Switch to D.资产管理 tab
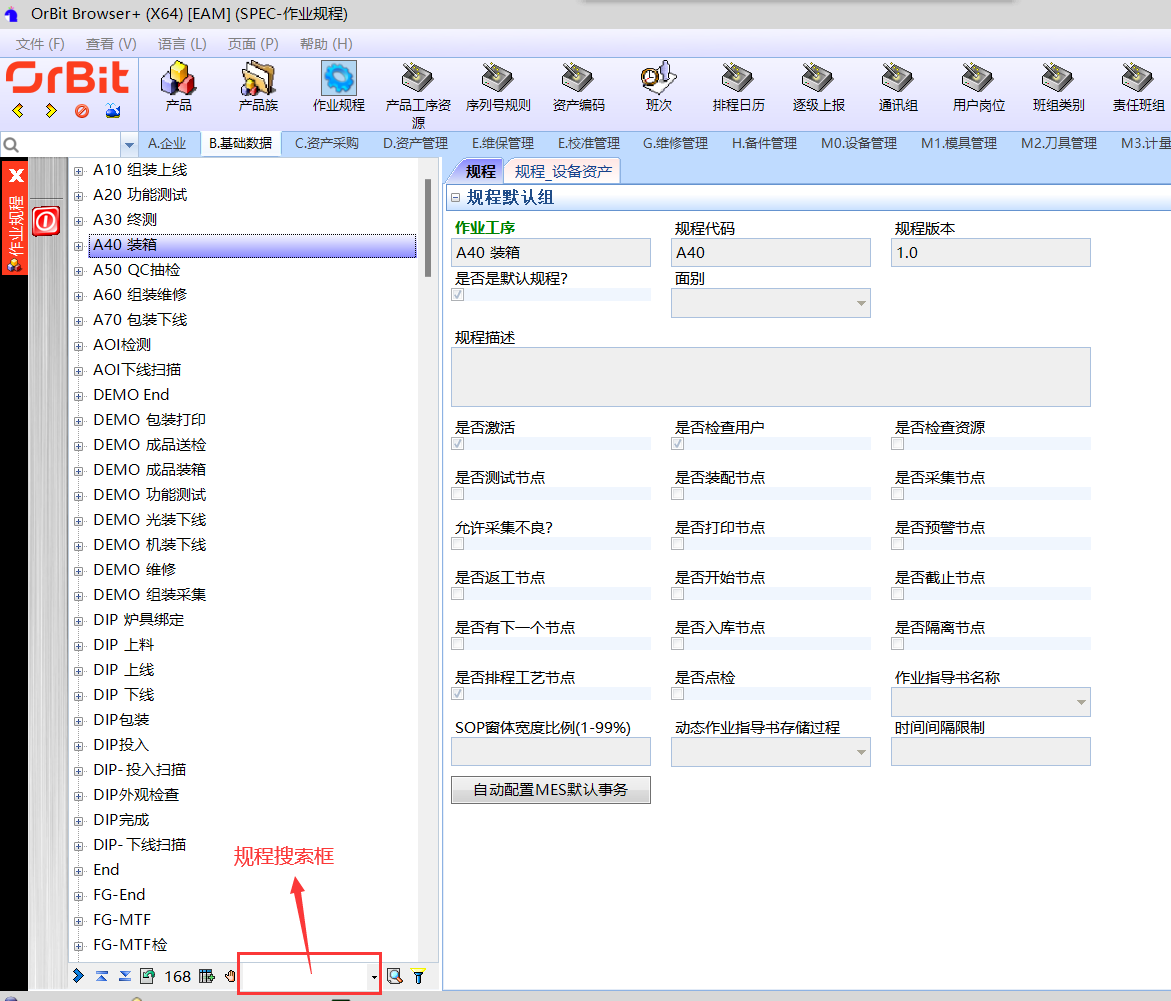Screen dimensions: 1171x1001 pos(415,143)
